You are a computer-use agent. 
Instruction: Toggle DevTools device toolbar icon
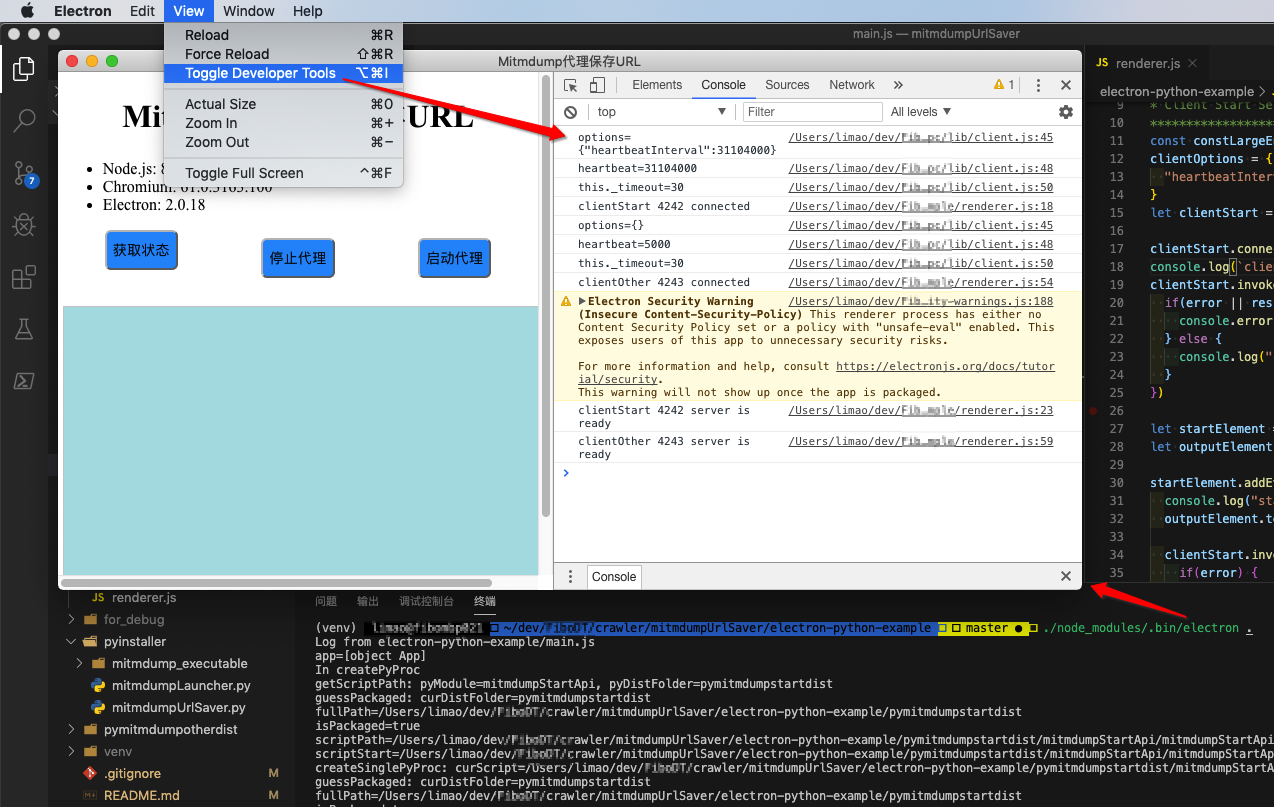(x=597, y=85)
